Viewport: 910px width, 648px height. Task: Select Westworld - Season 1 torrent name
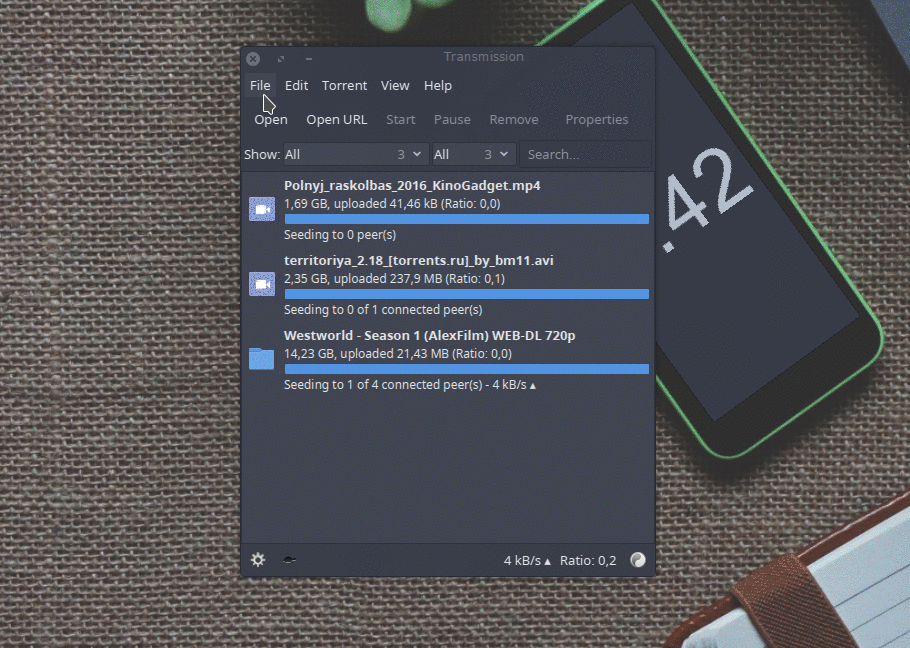pyautogui.click(x=429, y=335)
